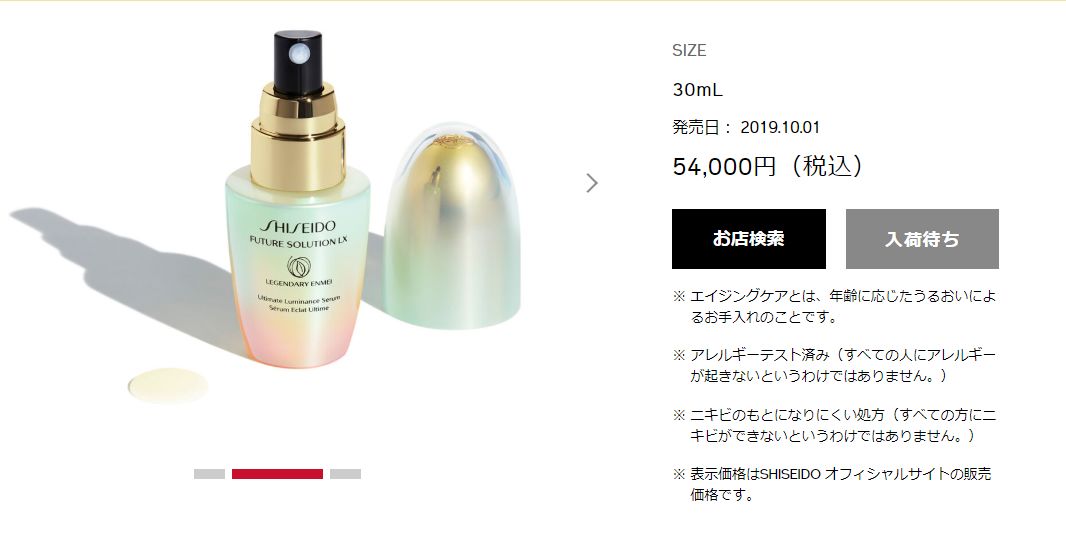Viewport: 1066px width, 556px height.
Task: Click the ニキビ footnote text
Action: (x=835, y=425)
